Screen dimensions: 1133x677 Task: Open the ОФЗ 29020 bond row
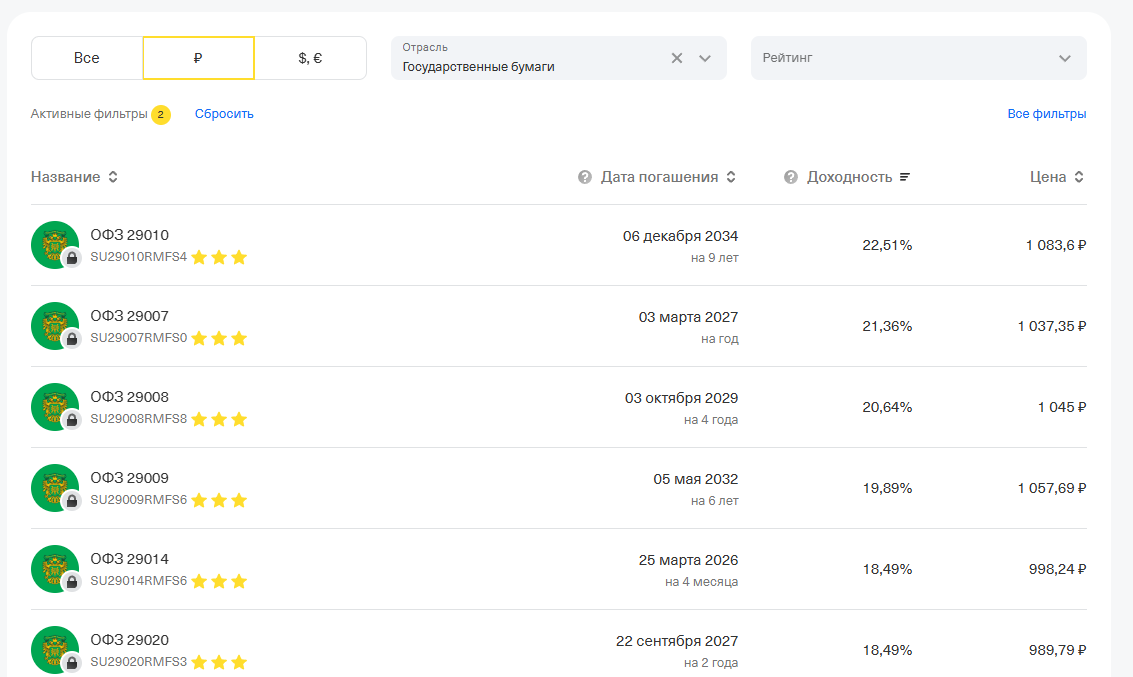[x=129, y=640]
